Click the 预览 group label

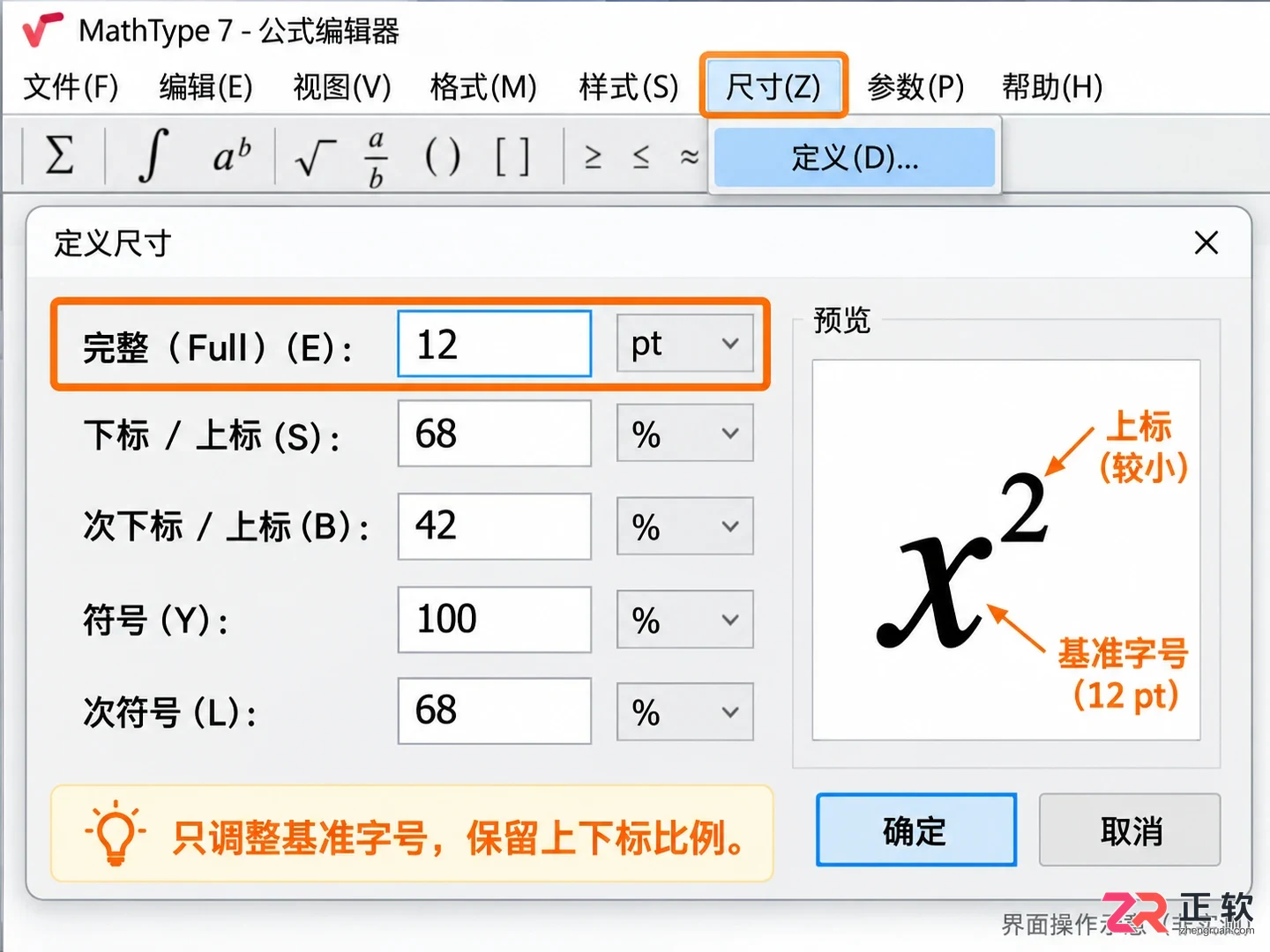(x=841, y=319)
